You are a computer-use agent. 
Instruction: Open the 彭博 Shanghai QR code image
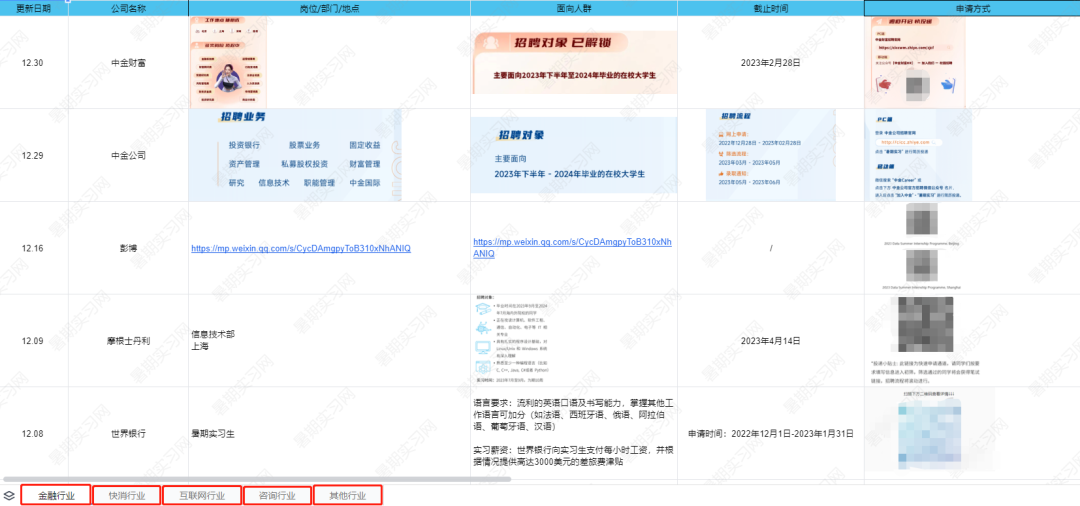click(x=922, y=266)
